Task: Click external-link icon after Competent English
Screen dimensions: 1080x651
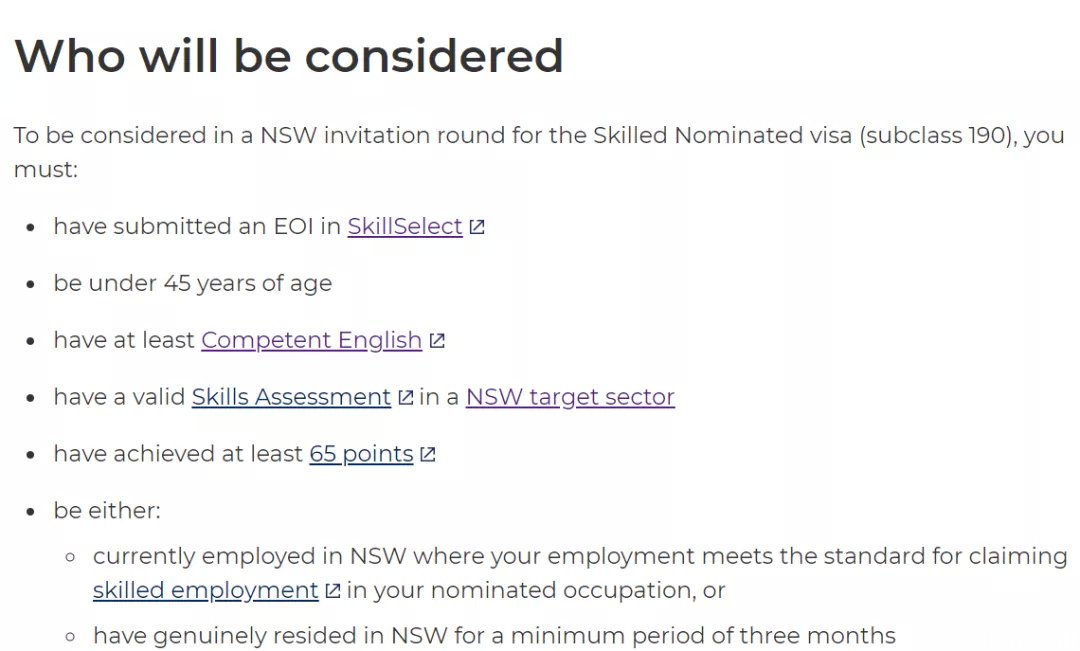Action: pos(437,340)
